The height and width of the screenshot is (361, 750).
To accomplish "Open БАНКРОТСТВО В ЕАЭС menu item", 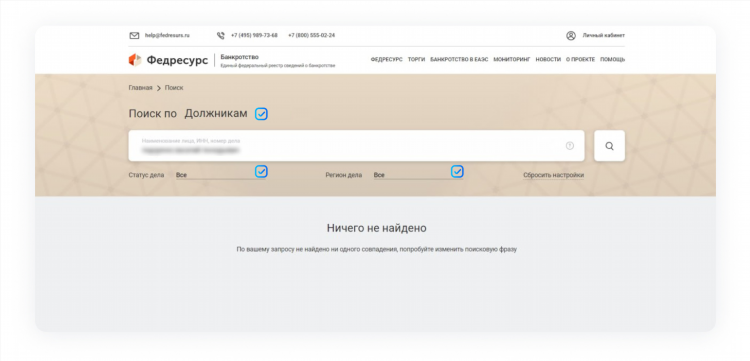I will point(459,60).
